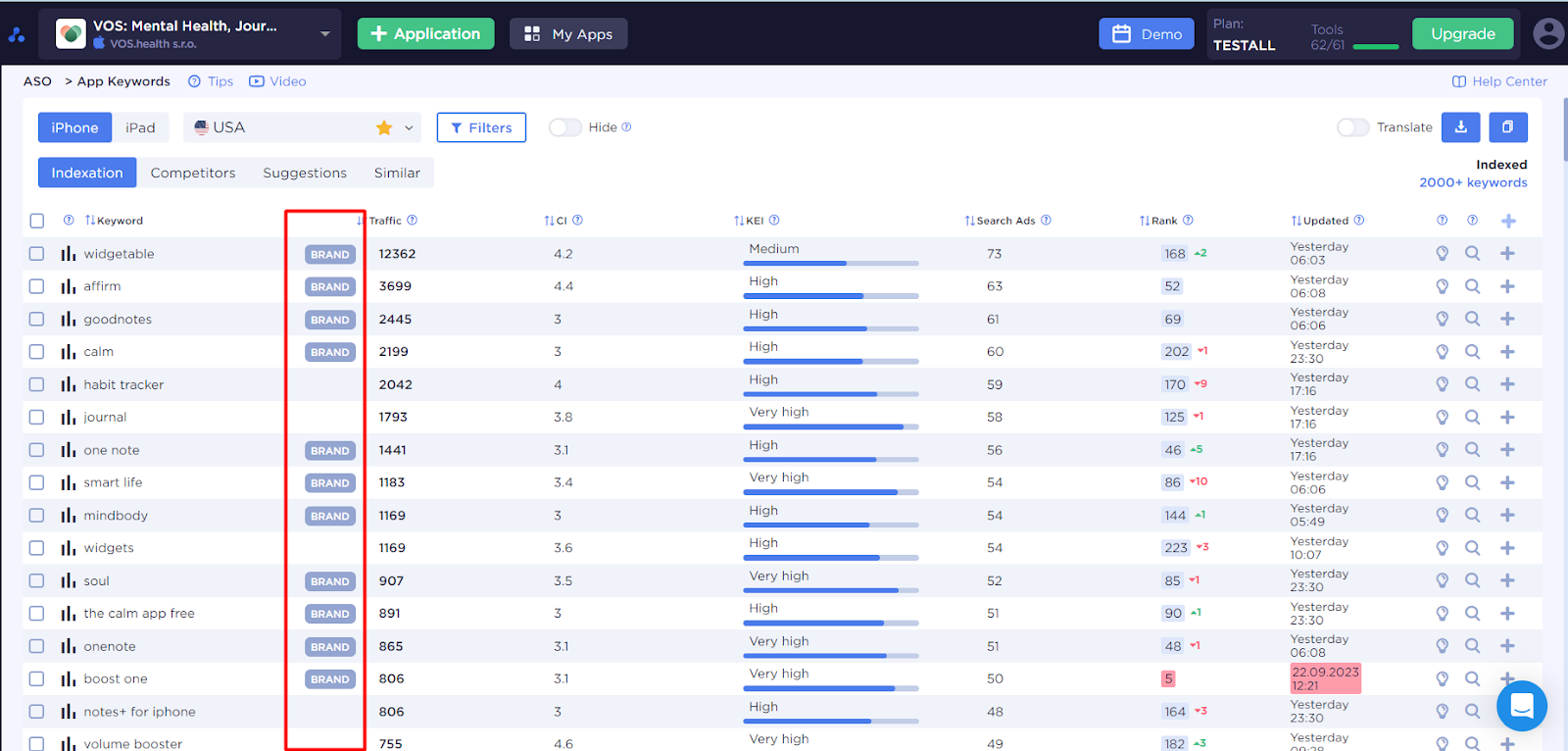Tick the checkbox for boost one
Viewport: 1568px width, 751px height.
[37, 678]
